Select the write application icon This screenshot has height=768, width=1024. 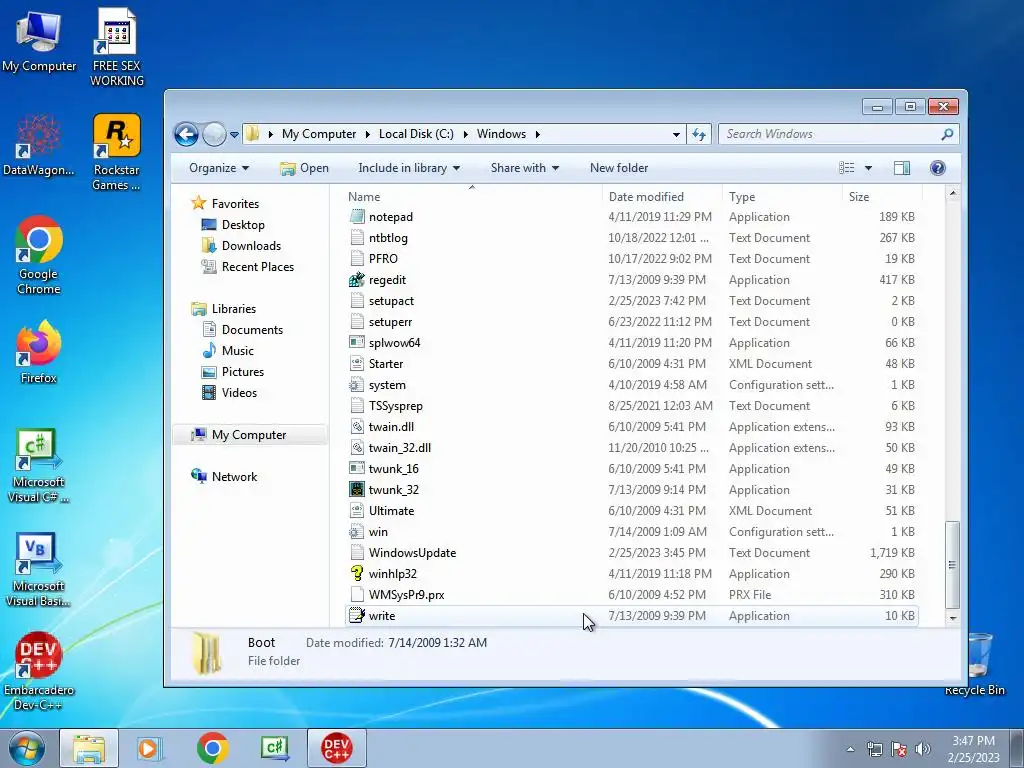click(x=357, y=615)
